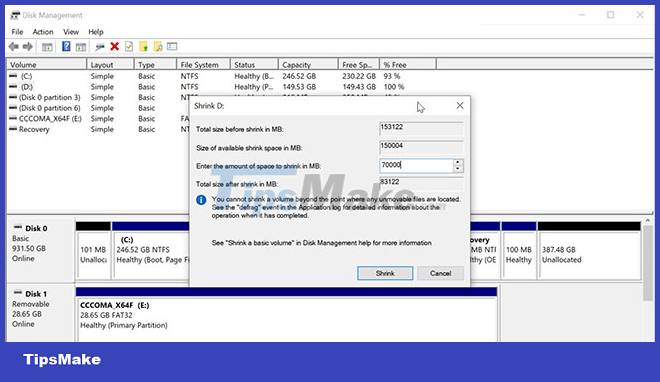The height and width of the screenshot is (382, 660).
Task: Maximize the Disk Management window
Action: 610,15
